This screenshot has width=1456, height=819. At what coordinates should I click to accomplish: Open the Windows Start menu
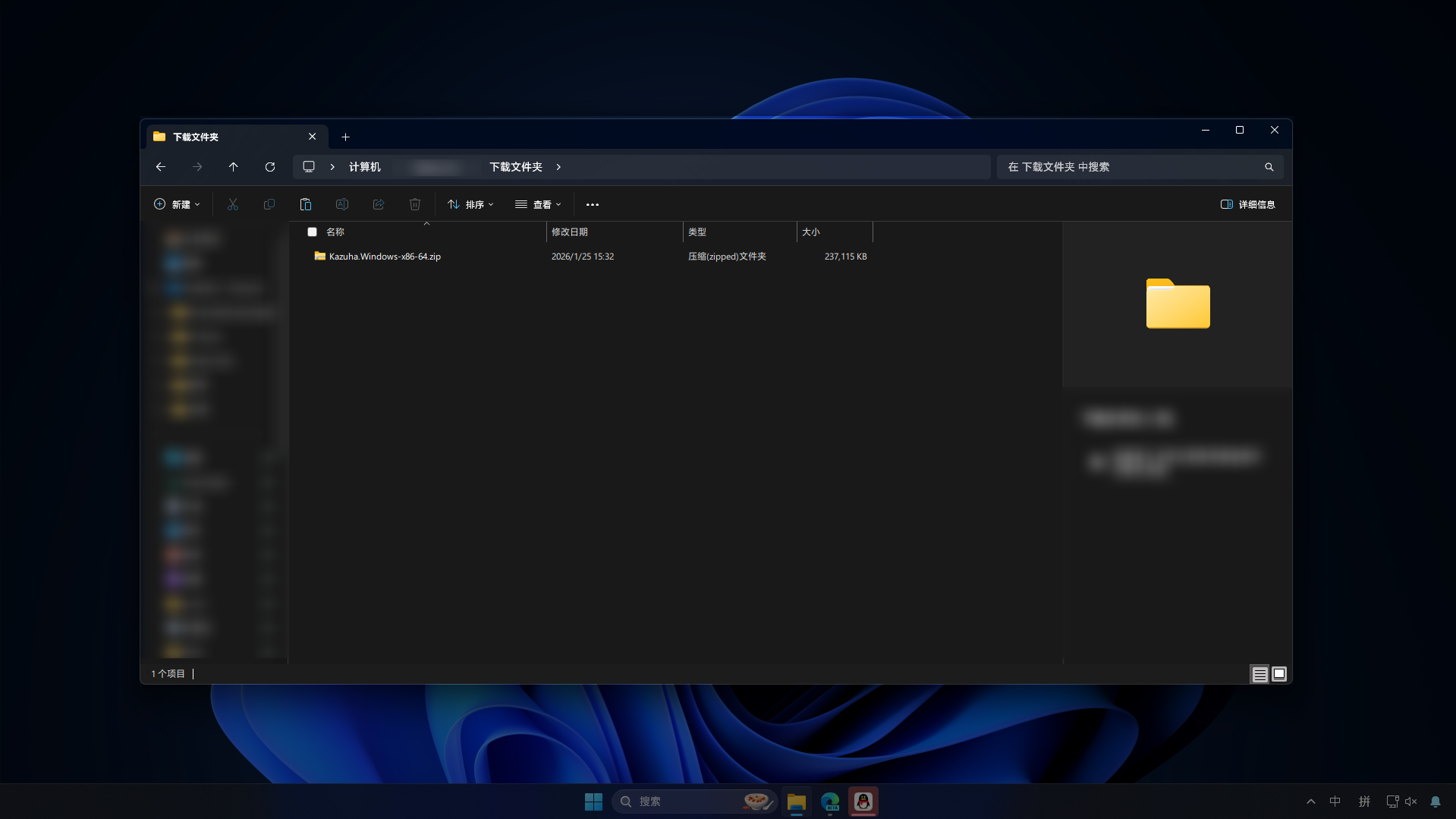coord(593,802)
